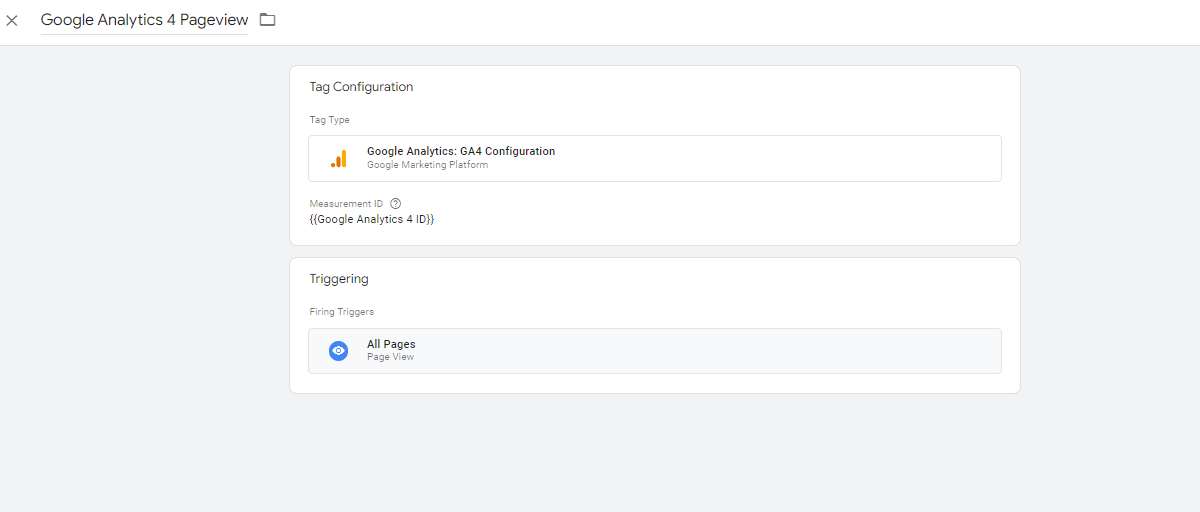Select the Tag Configuration heading
Image resolution: width=1200 pixels, height=512 pixels.
pos(361,87)
